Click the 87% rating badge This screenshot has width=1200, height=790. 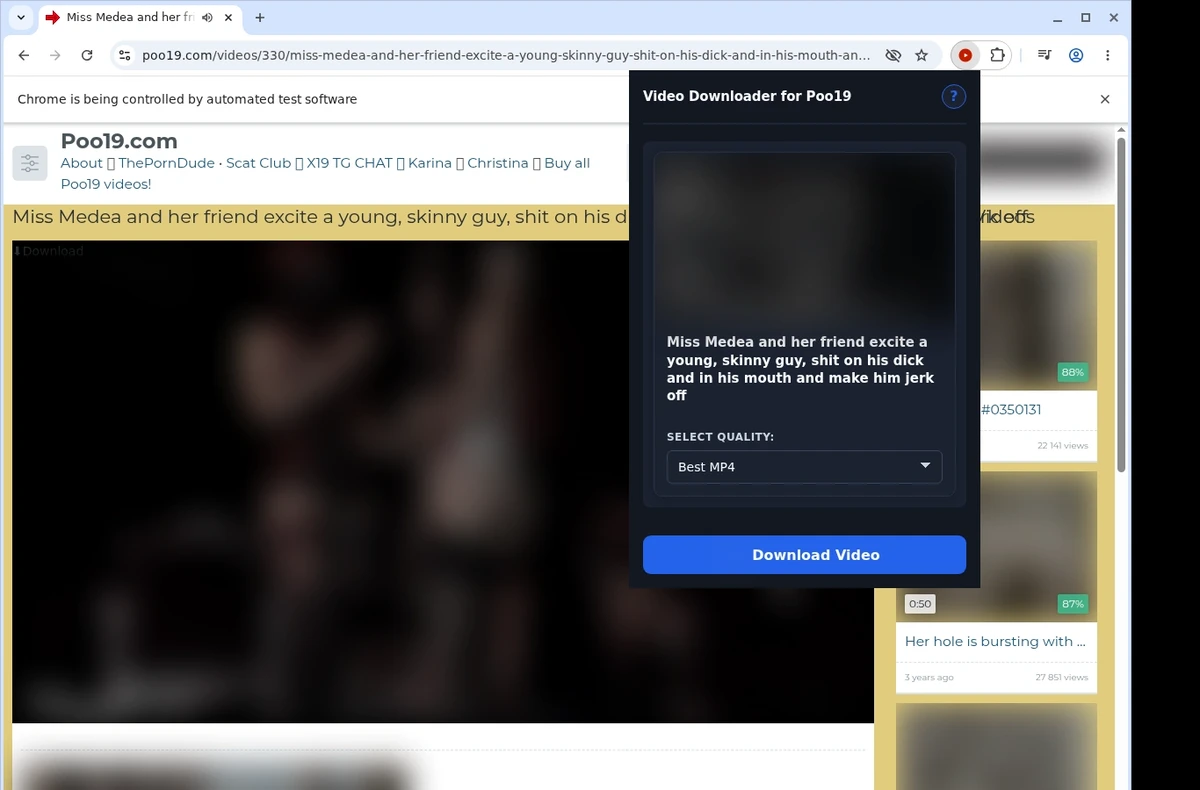tap(1073, 604)
